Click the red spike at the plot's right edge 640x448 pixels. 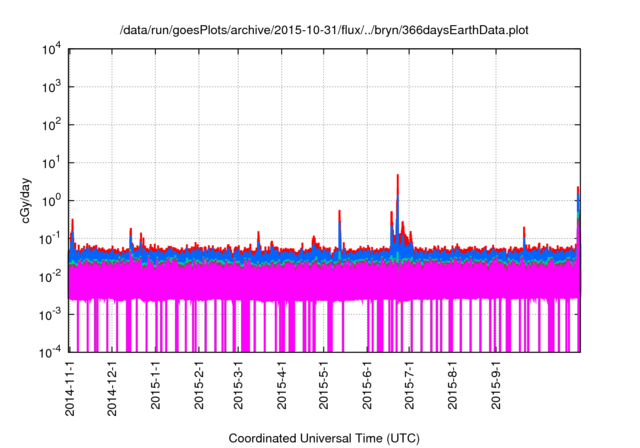pyautogui.click(x=578, y=190)
